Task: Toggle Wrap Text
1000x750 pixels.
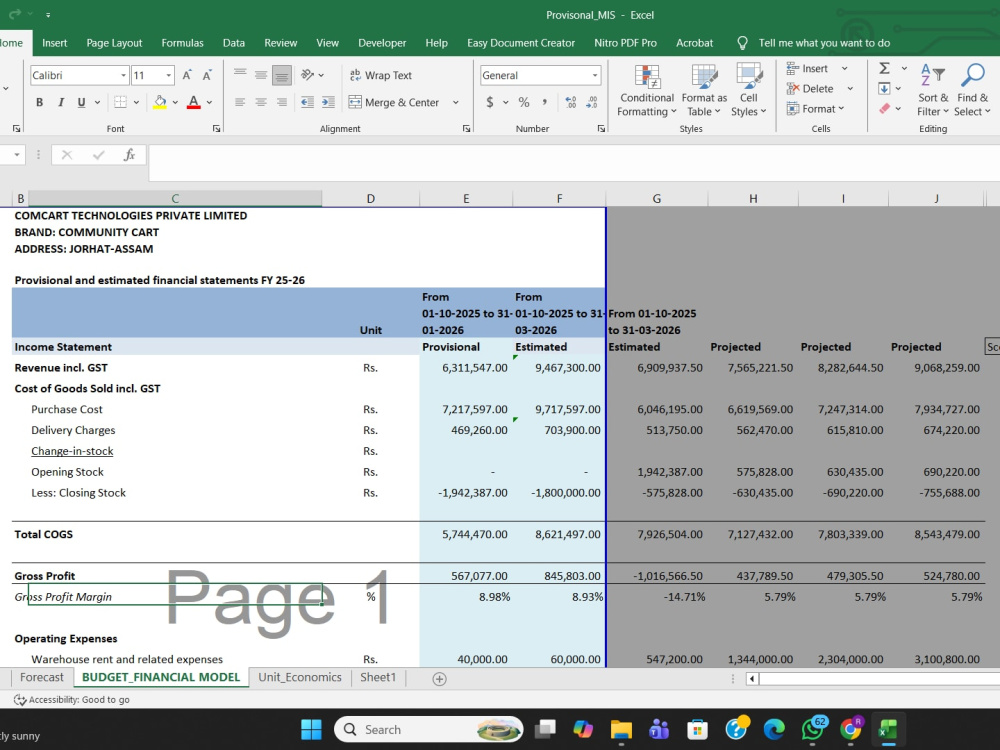Action: 381,75
